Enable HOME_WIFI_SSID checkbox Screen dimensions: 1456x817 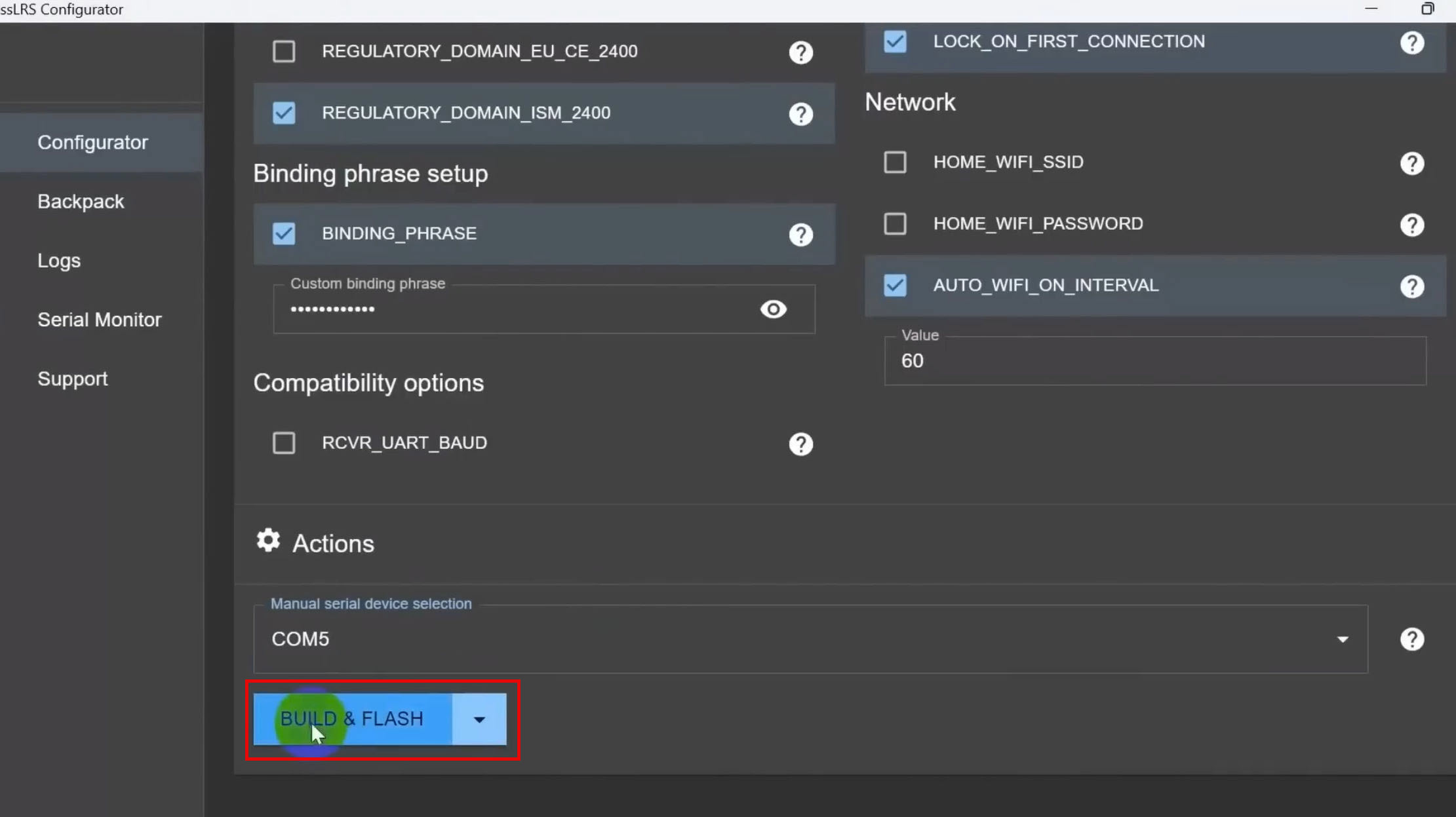(x=895, y=162)
